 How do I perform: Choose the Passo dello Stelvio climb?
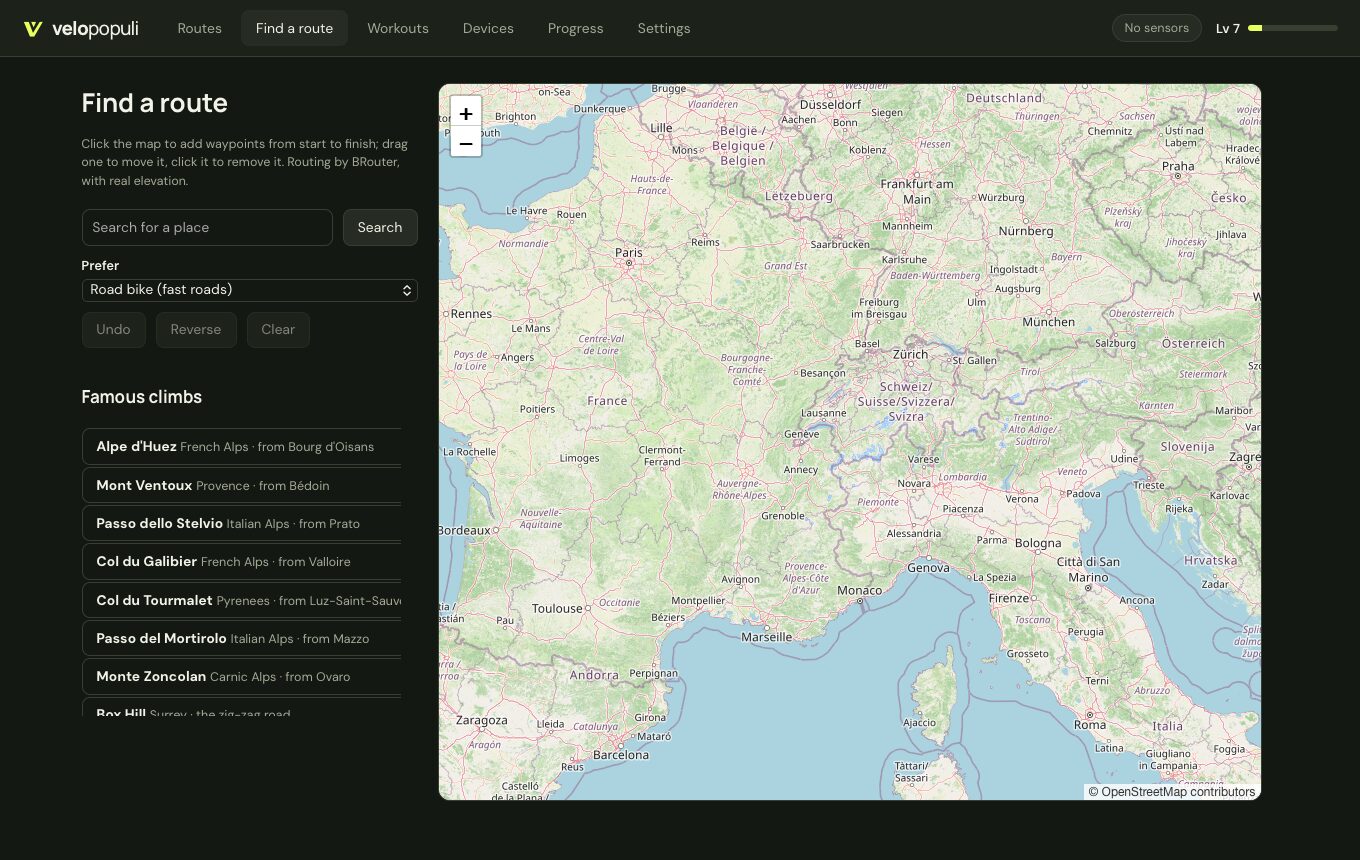[241, 523]
